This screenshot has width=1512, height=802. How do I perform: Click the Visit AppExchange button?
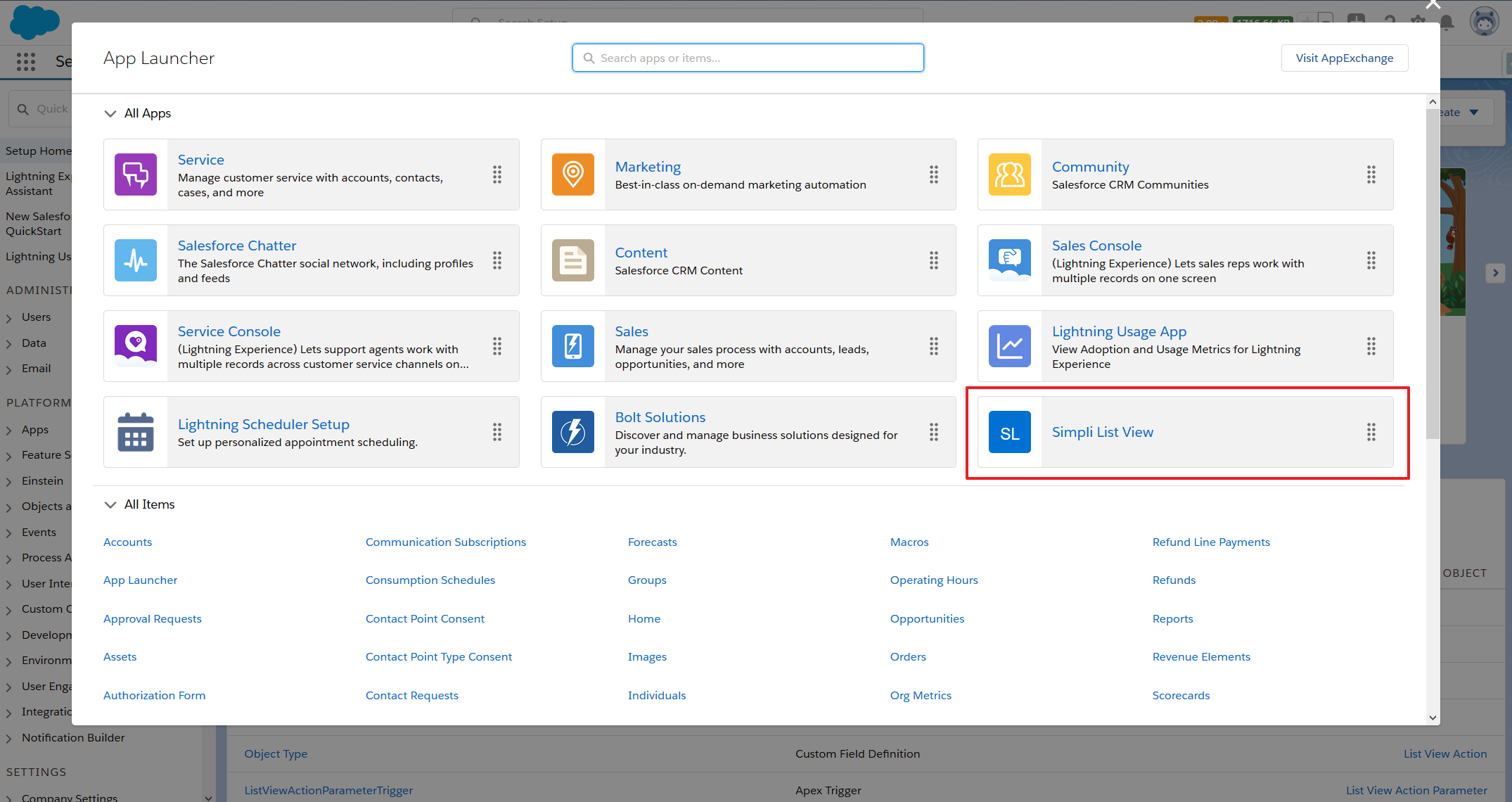(1344, 58)
